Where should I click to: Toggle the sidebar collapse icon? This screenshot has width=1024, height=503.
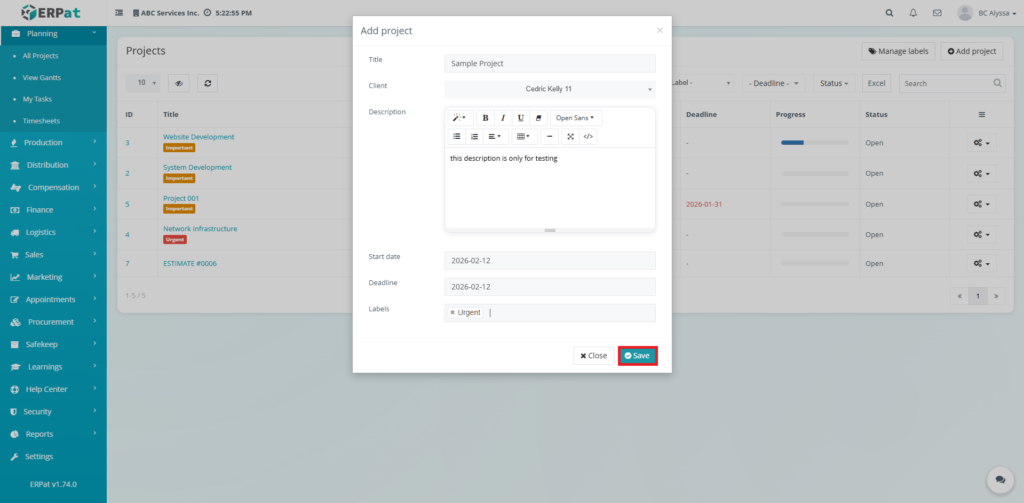pos(120,12)
